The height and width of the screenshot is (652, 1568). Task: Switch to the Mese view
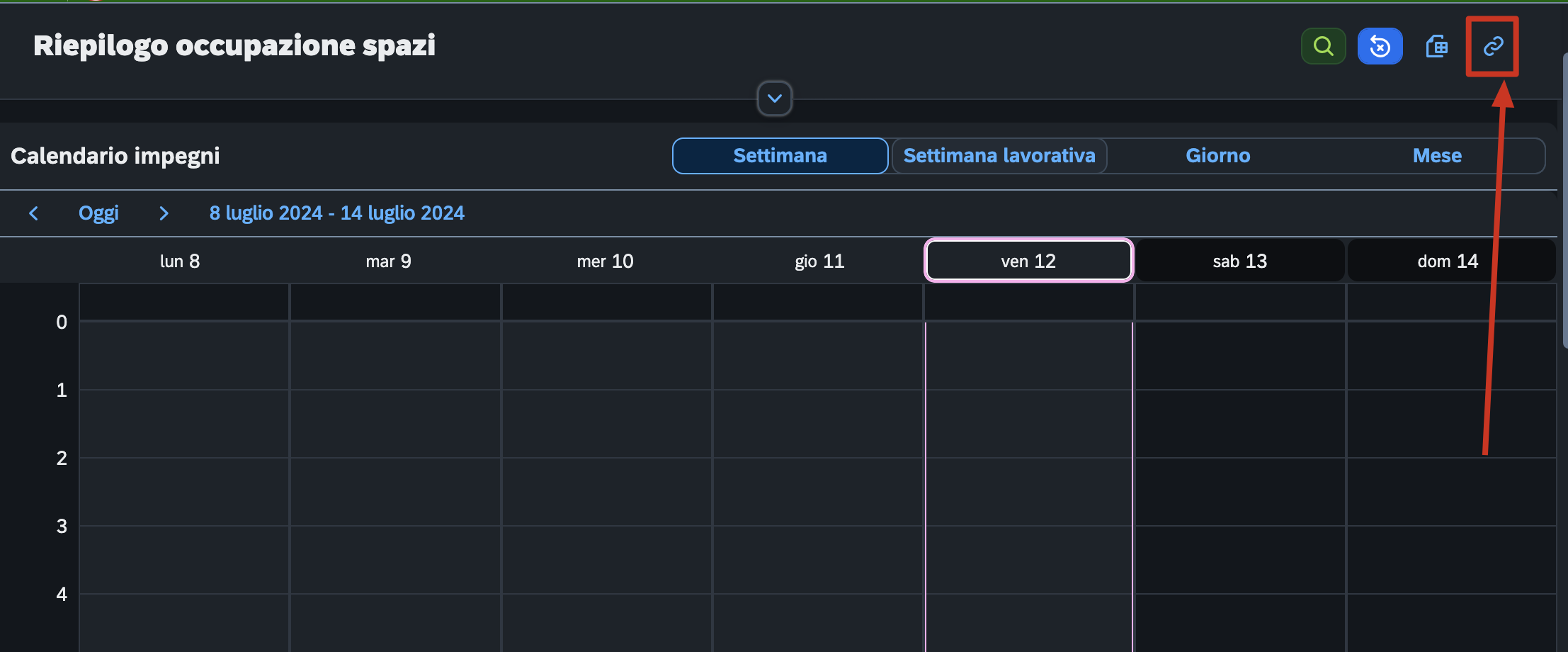[x=1437, y=156]
